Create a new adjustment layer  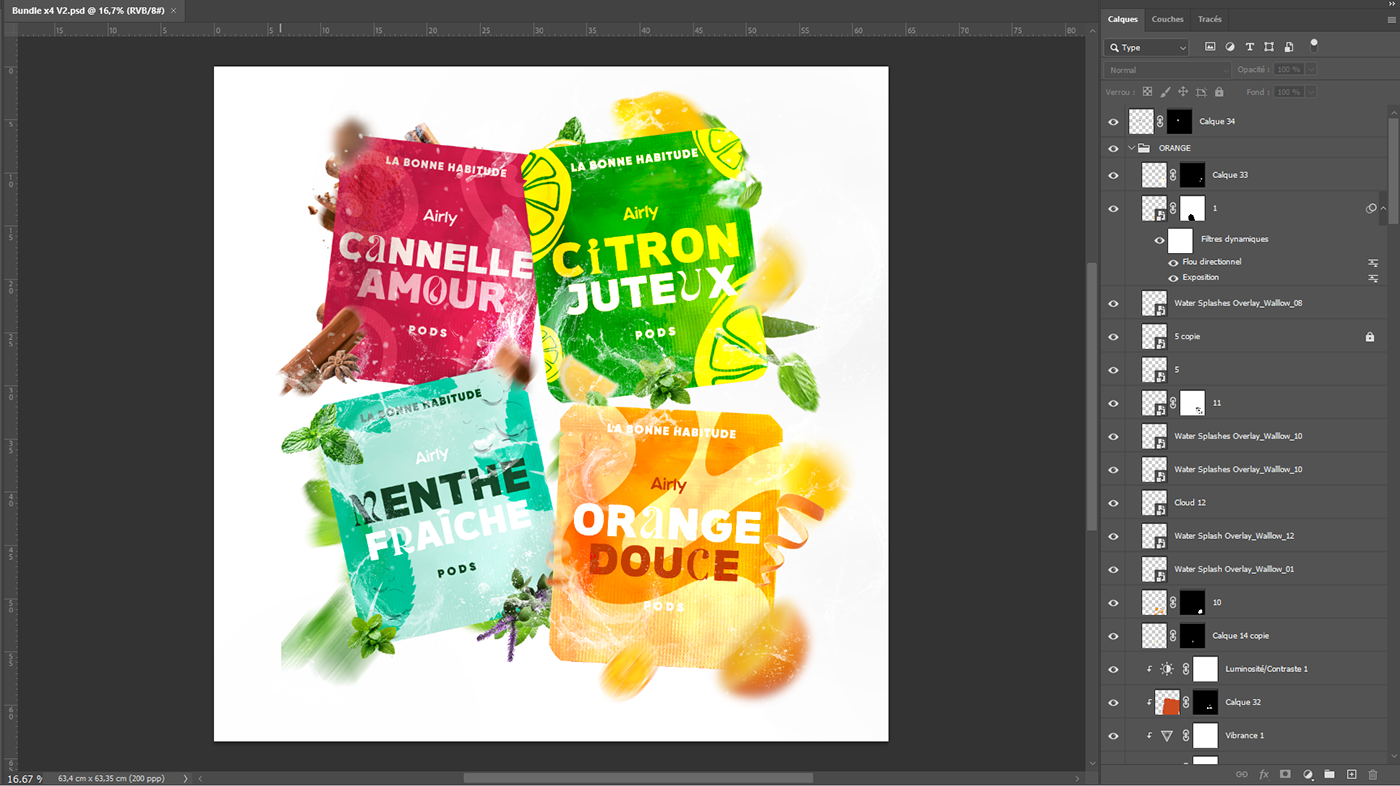pos(1307,774)
